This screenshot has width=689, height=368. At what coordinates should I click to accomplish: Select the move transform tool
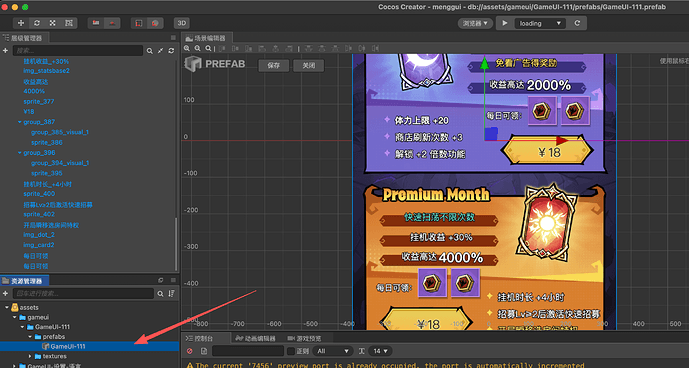click(21, 23)
